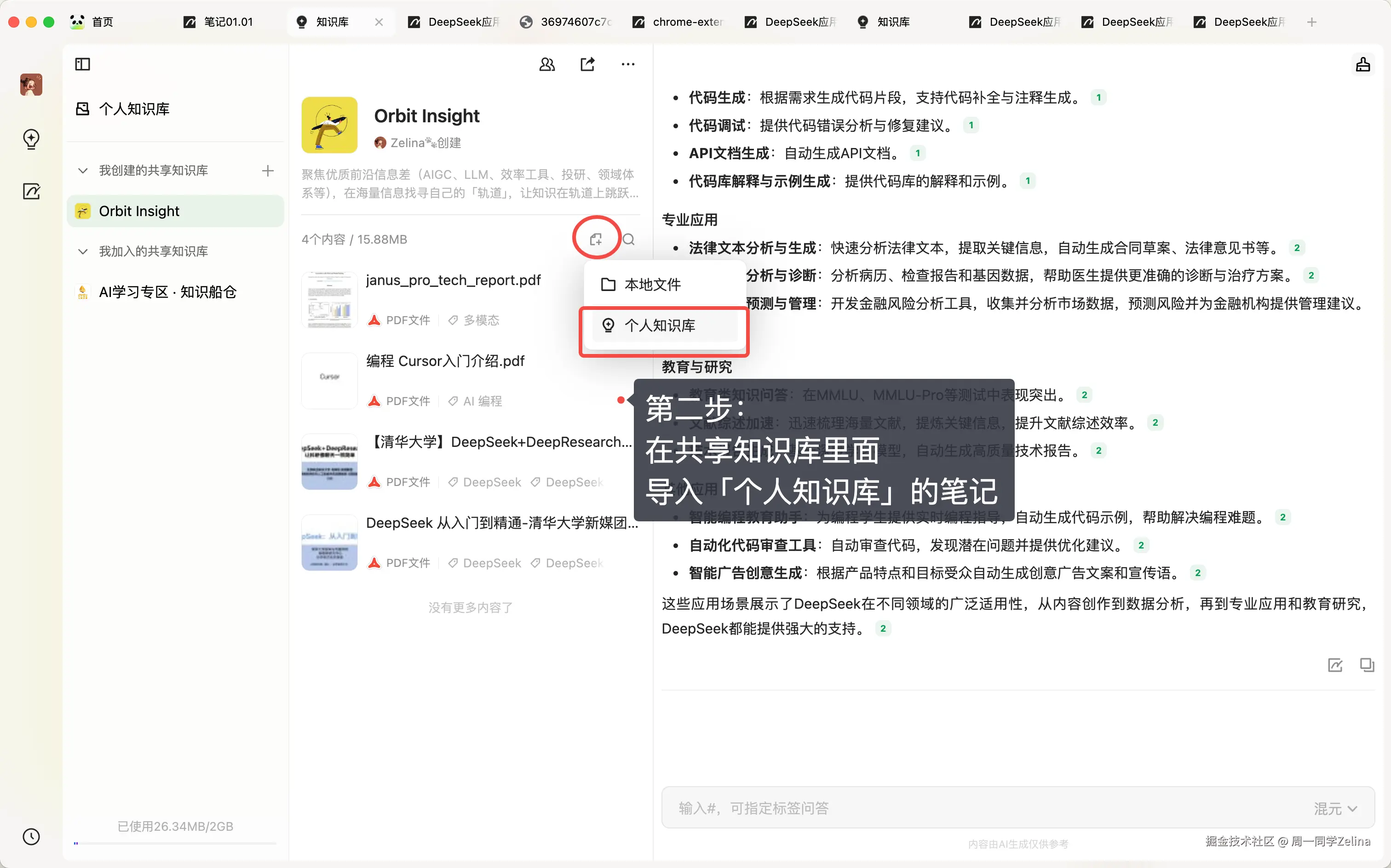Click plus button to create shared knowledge base
Viewport: 1391px width, 868px height.
coord(267,171)
